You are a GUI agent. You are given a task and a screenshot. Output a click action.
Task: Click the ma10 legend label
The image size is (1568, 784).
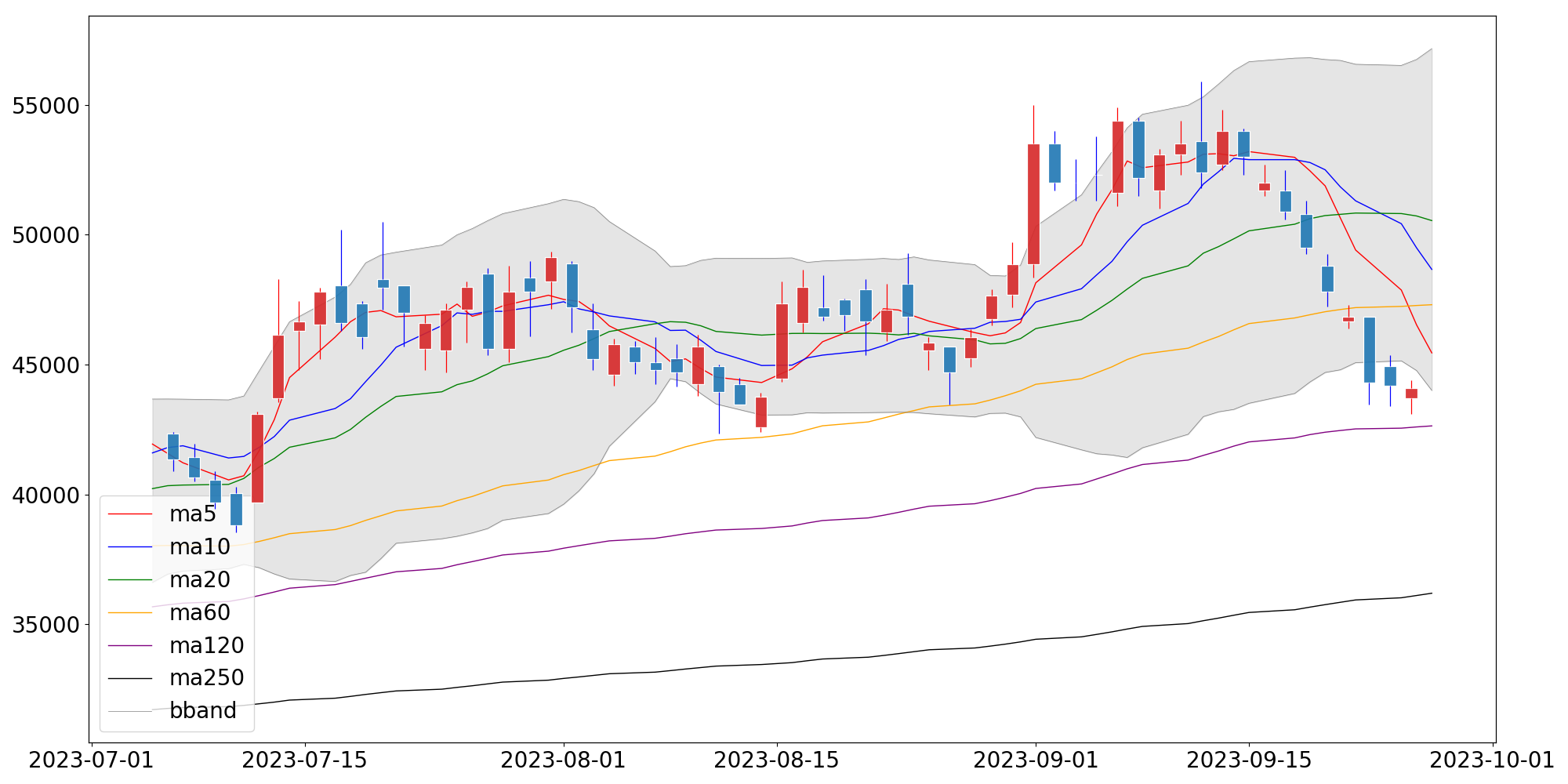[x=200, y=547]
